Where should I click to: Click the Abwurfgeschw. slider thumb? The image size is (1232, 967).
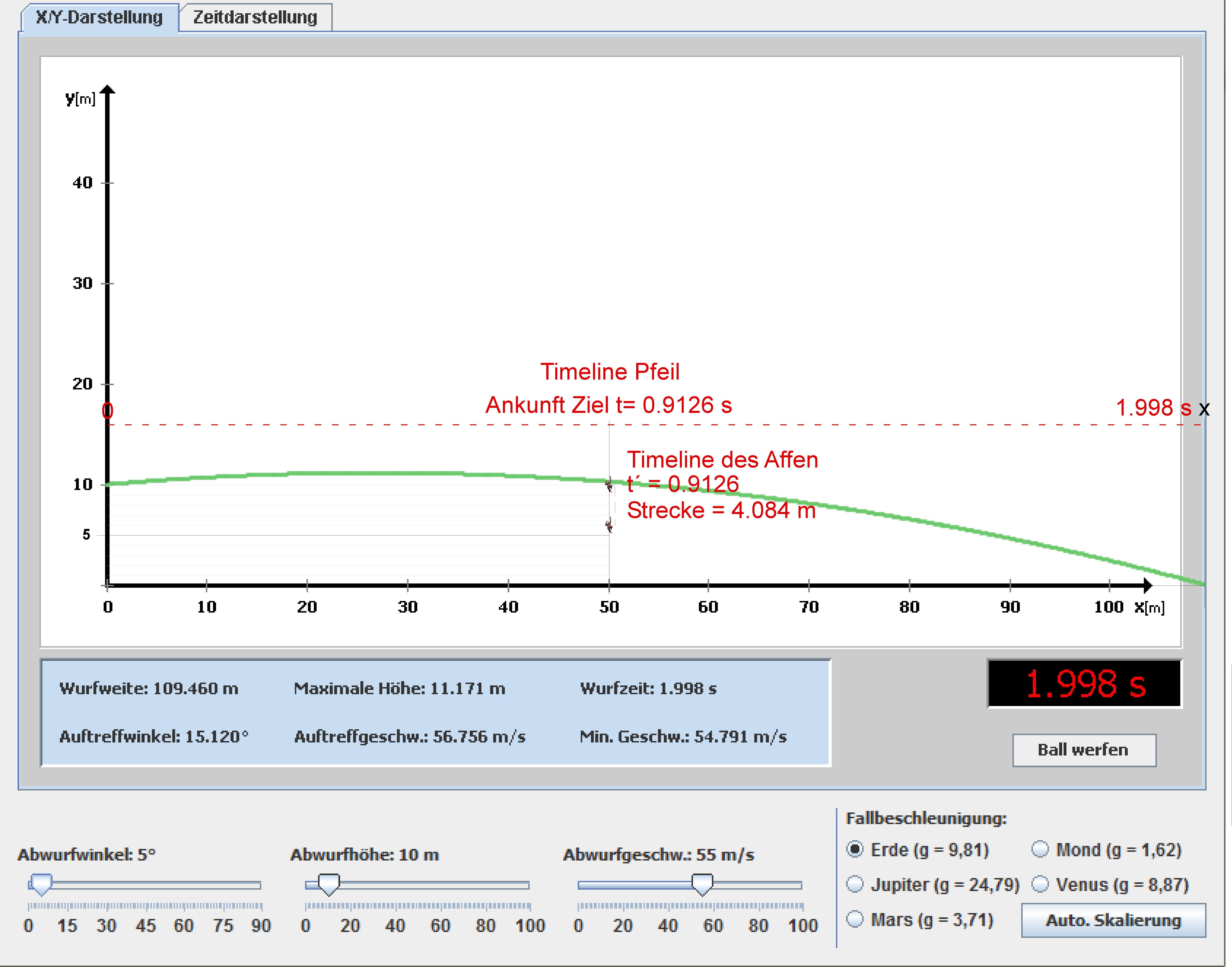click(702, 884)
